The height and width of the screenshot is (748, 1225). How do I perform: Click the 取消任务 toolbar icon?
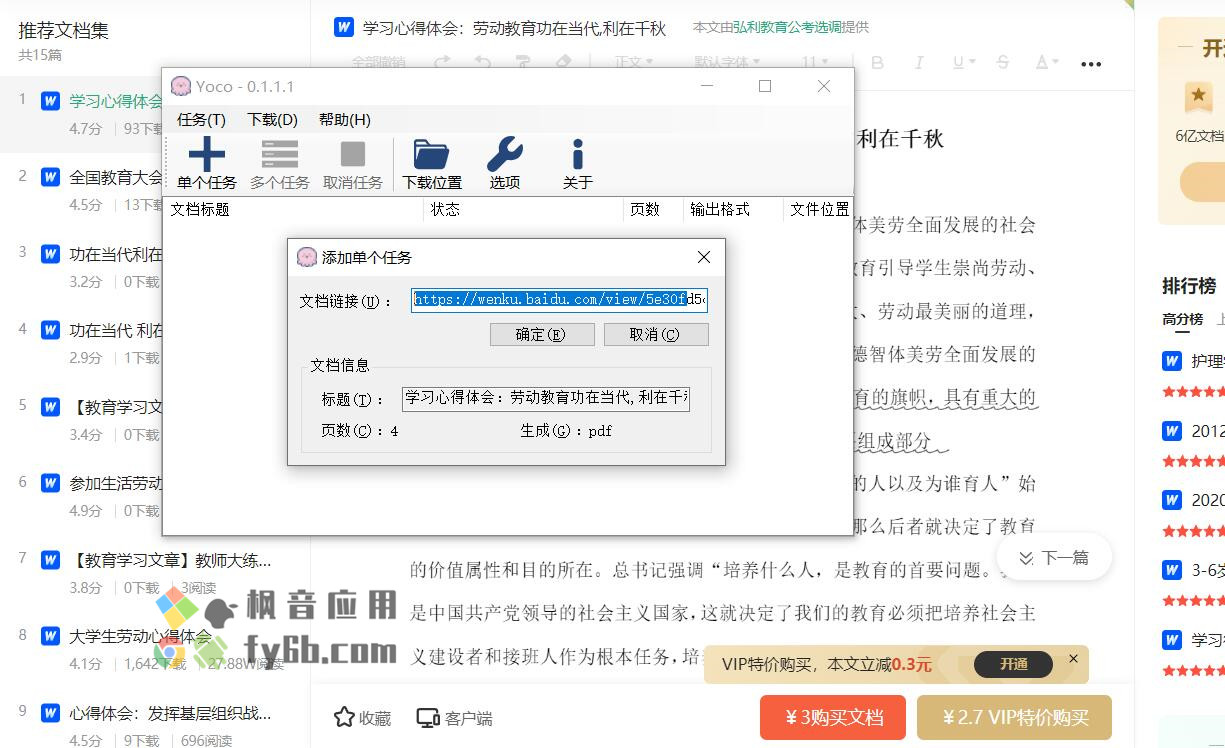tap(353, 155)
